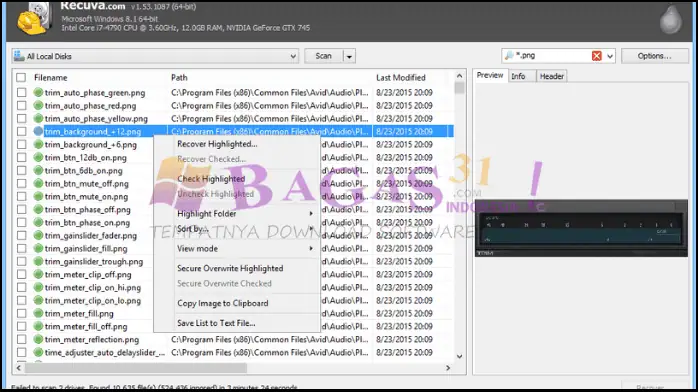Click the scroll-right arrow below file list
Screen dimensions: 698x392
tap(448, 368)
